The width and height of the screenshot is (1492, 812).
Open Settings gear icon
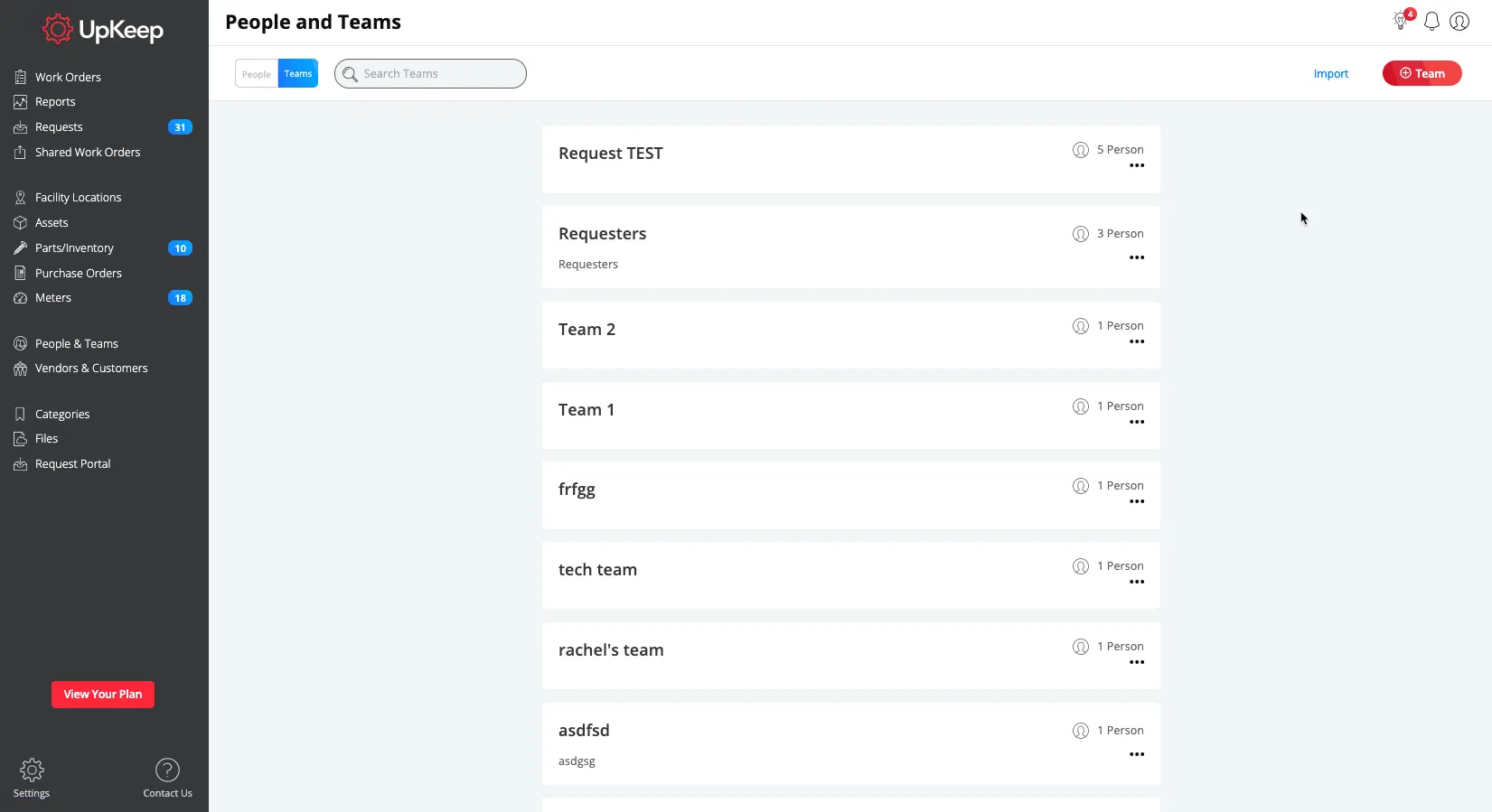32,770
